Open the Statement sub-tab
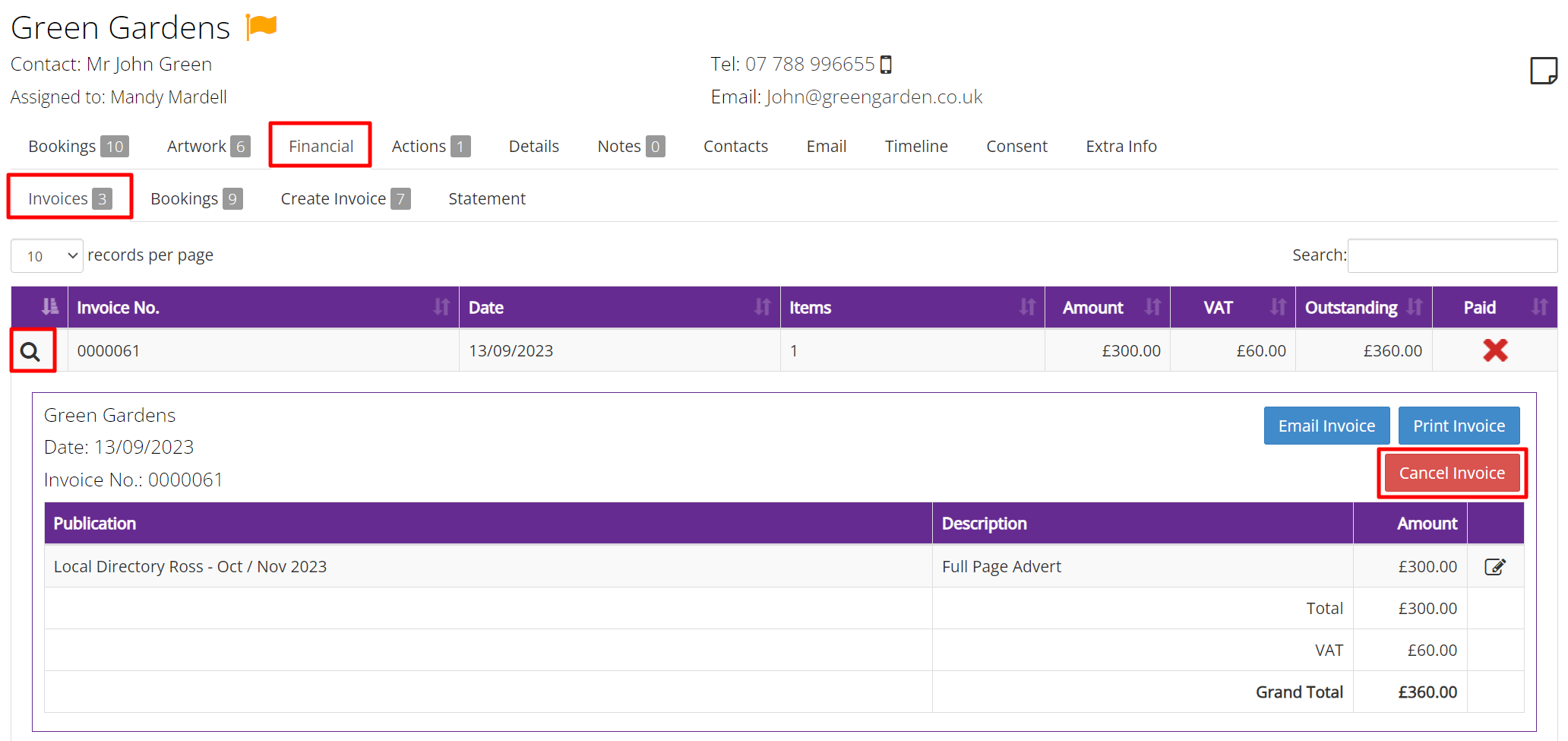Image resolution: width=1568 pixels, height=741 pixels. (486, 198)
